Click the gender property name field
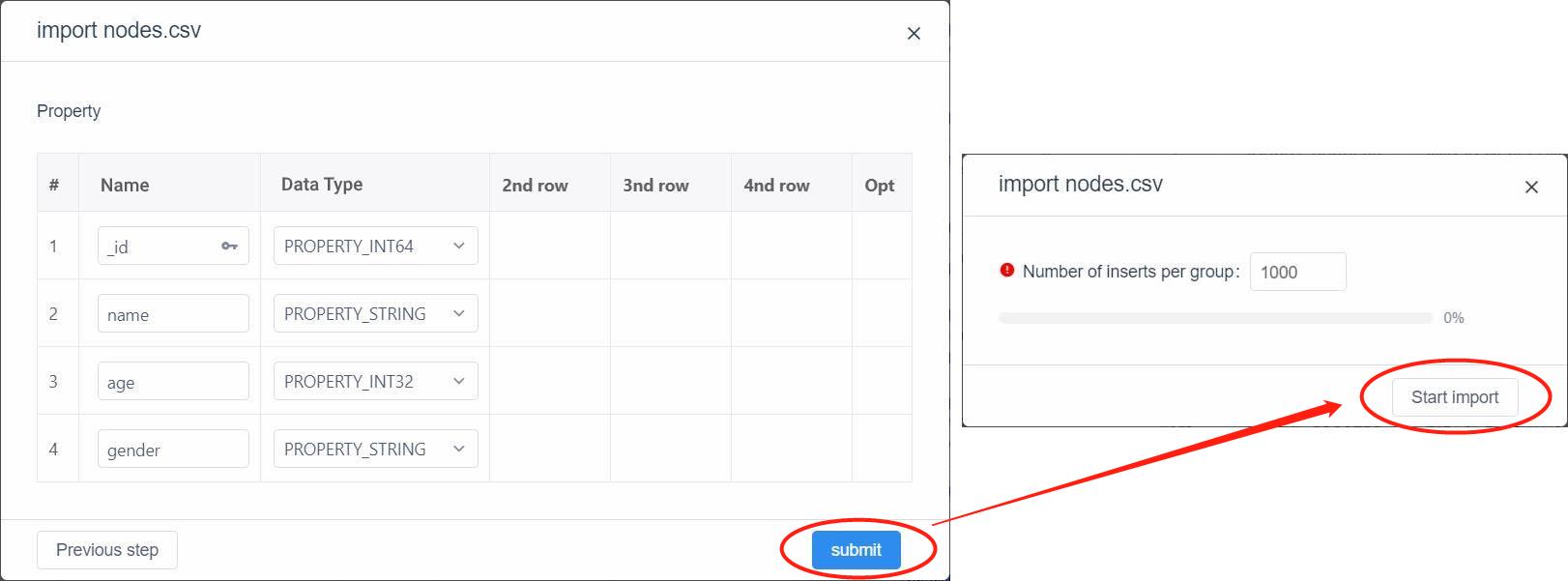This screenshot has width=1568, height=581. coord(173,449)
